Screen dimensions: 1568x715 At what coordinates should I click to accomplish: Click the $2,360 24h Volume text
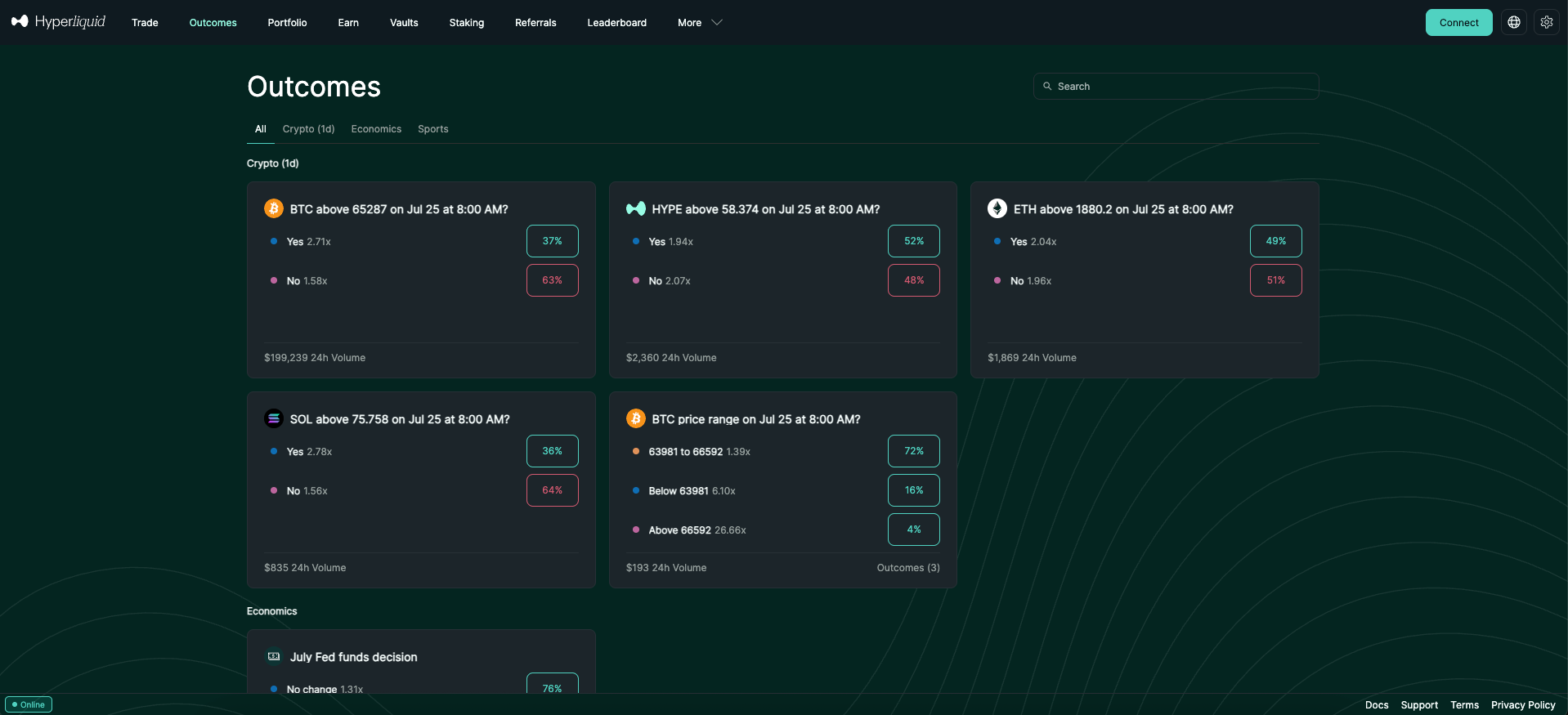pos(671,358)
